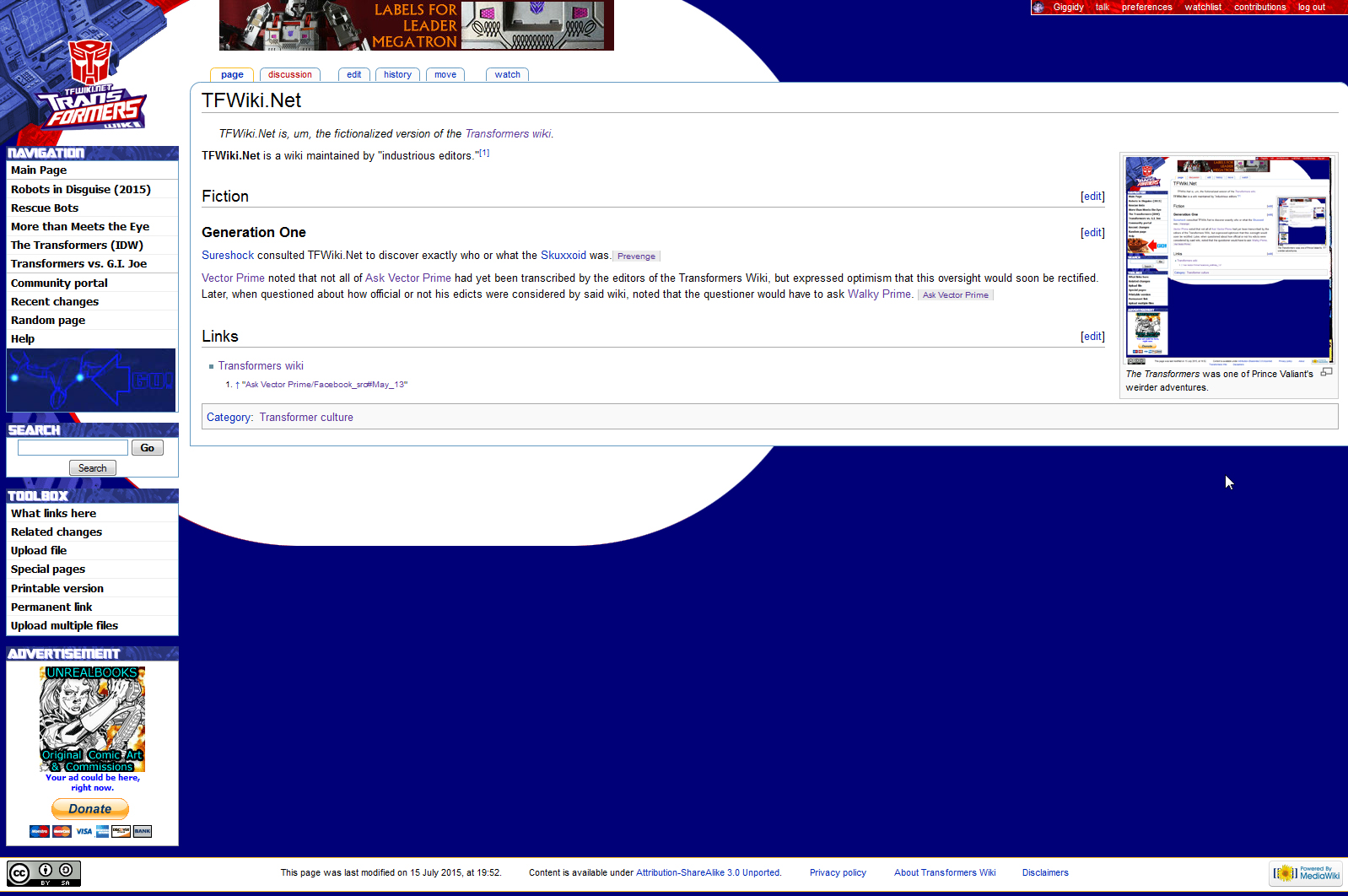The height and width of the screenshot is (896, 1348).
Task: Open the Disclaimers footer link
Action: point(1045,873)
